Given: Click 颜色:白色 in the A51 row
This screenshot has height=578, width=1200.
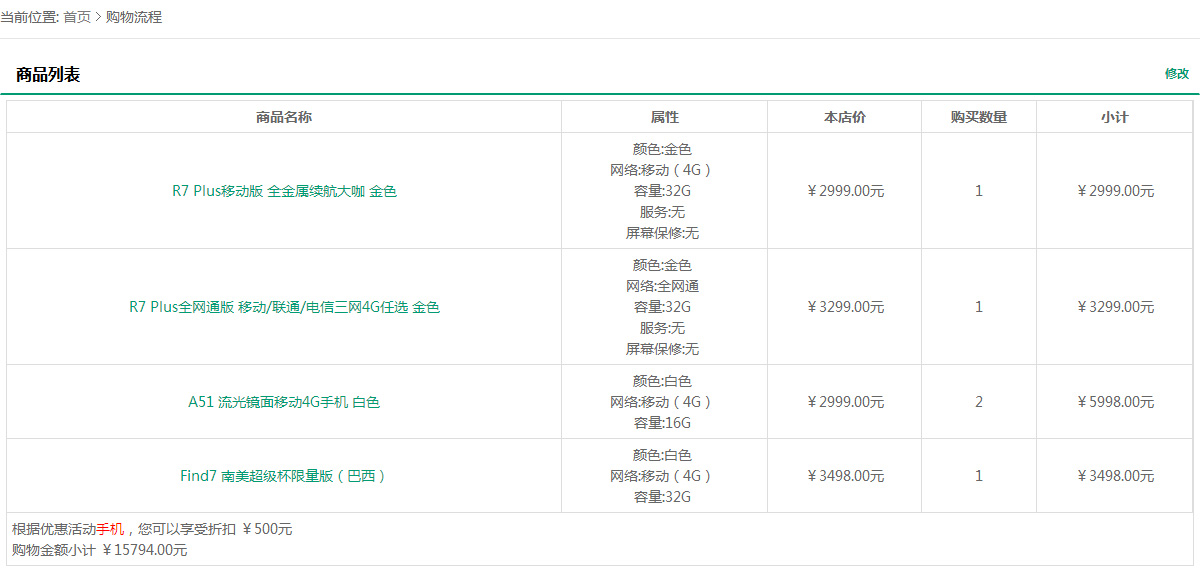Looking at the screenshot, I should [662, 381].
